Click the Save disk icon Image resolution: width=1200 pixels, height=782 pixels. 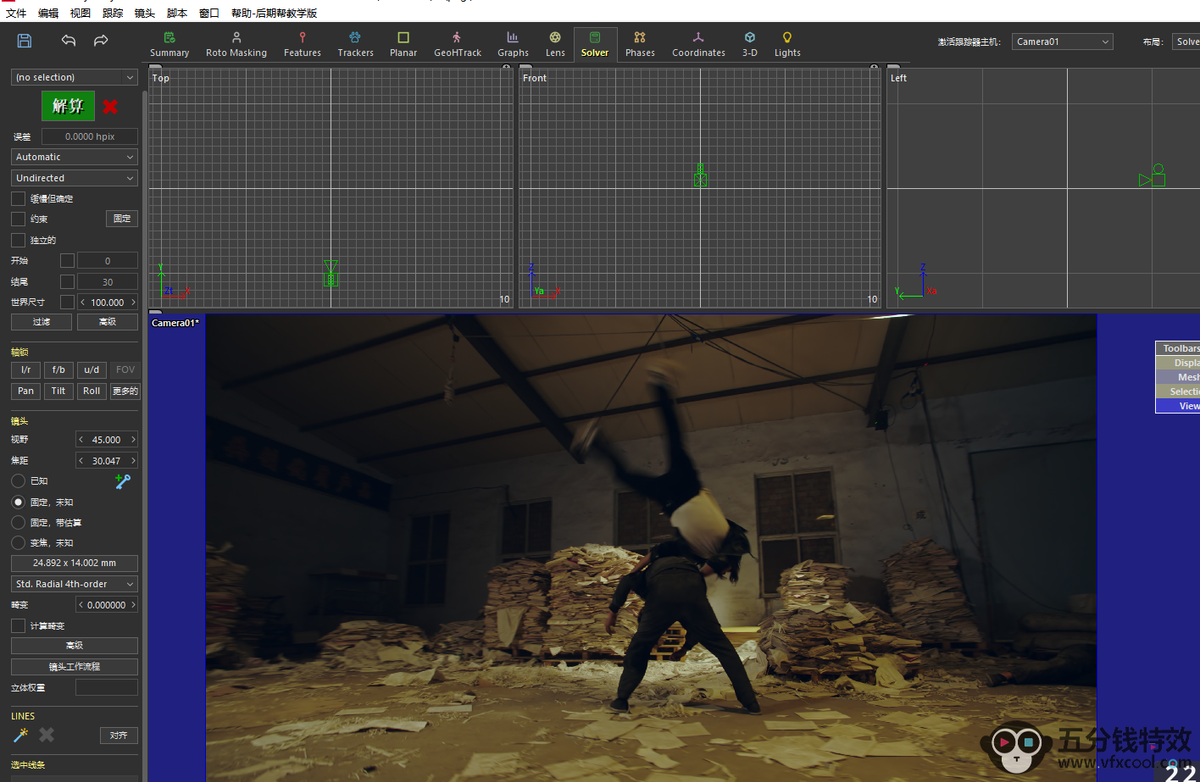click(25, 41)
